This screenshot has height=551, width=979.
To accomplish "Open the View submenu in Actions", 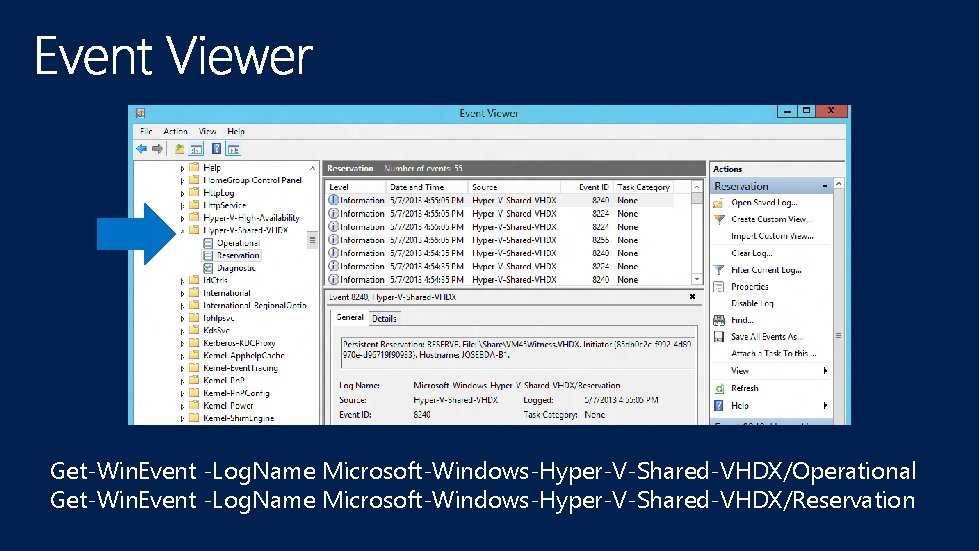I will 772,371.
